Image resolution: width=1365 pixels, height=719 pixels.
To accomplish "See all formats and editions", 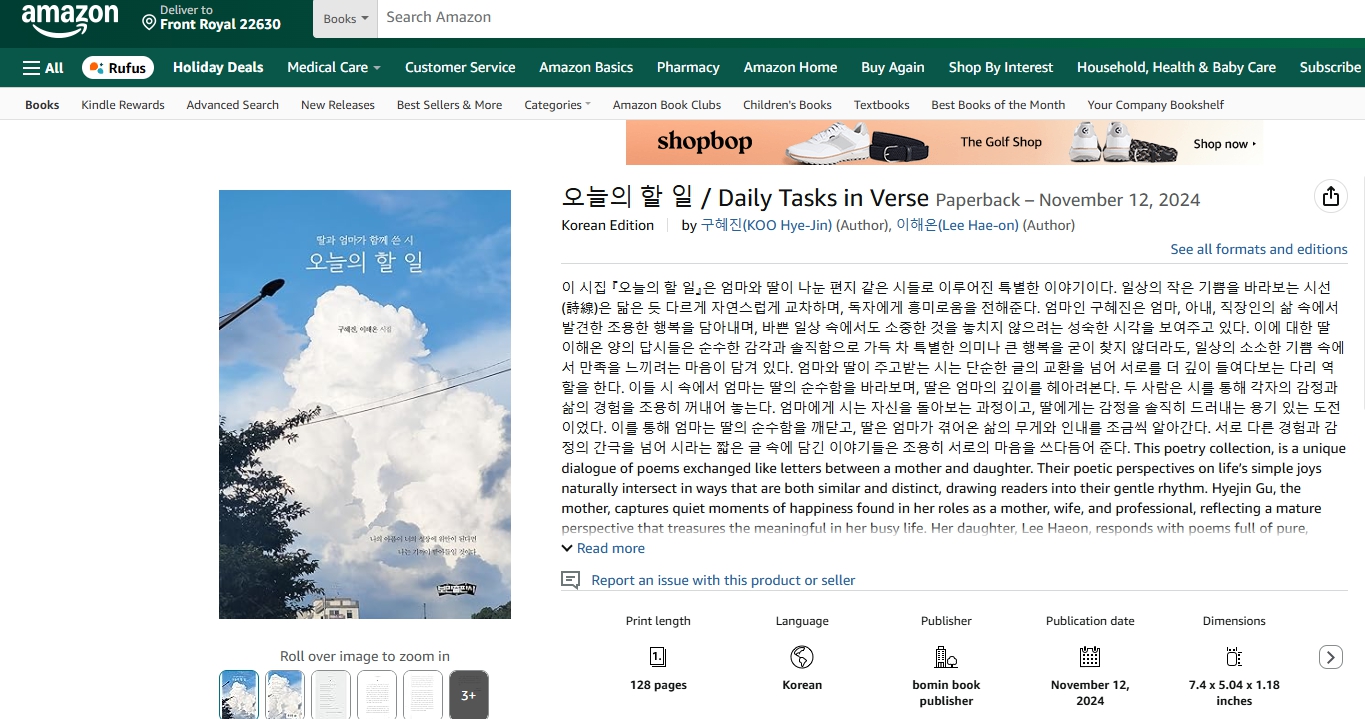I will tap(1259, 249).
